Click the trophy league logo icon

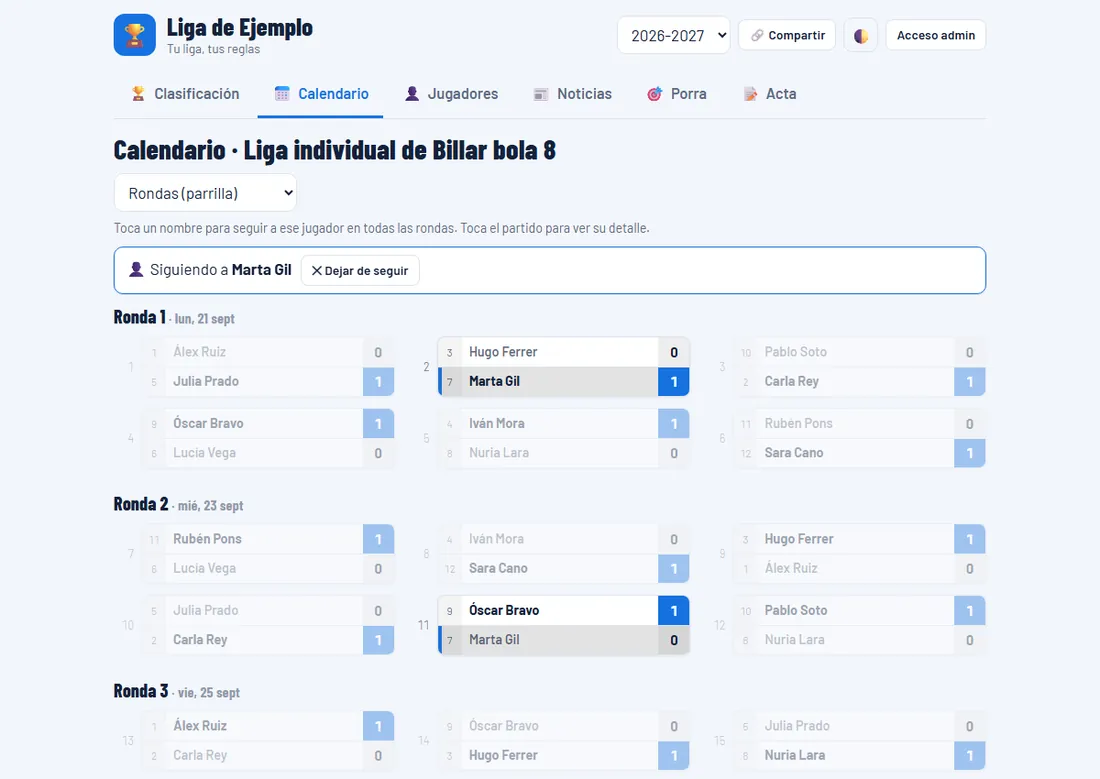point(135,35)
